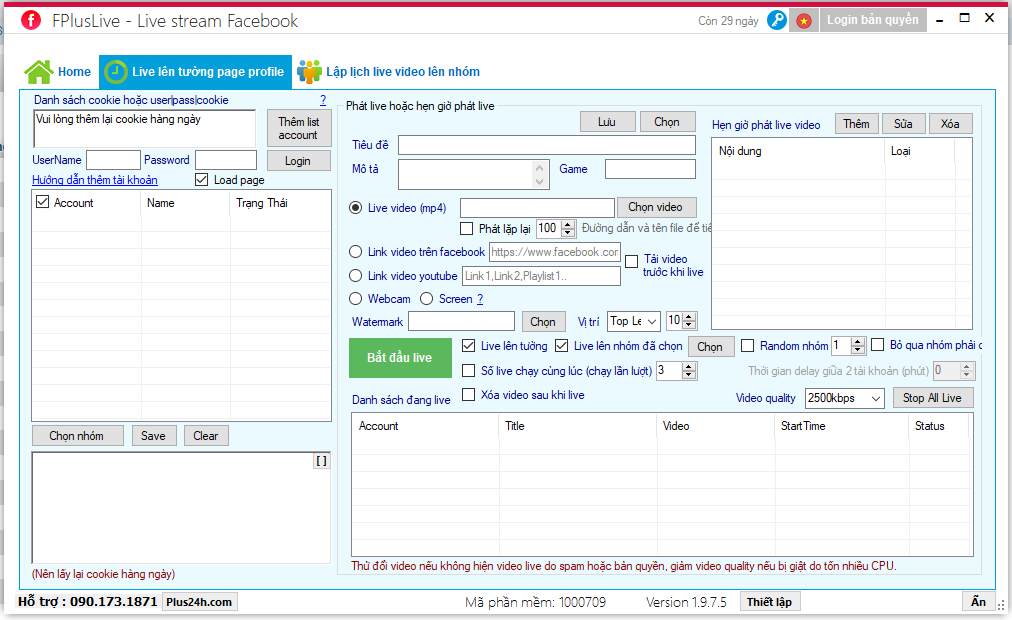
Task: Click the Vietnam flag language icon
Action: (804, 21)
